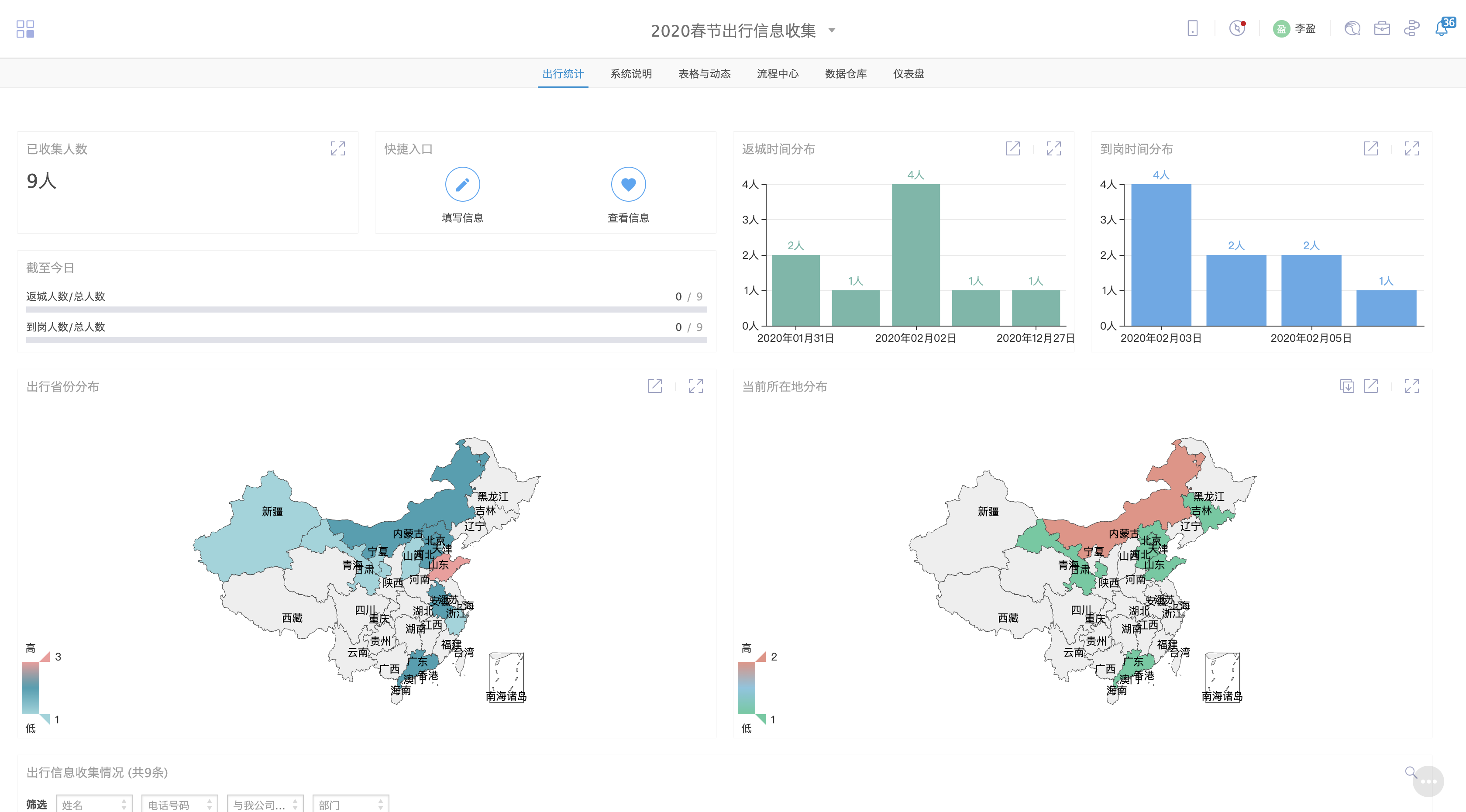Click the floating three-dots more button

1428,781
